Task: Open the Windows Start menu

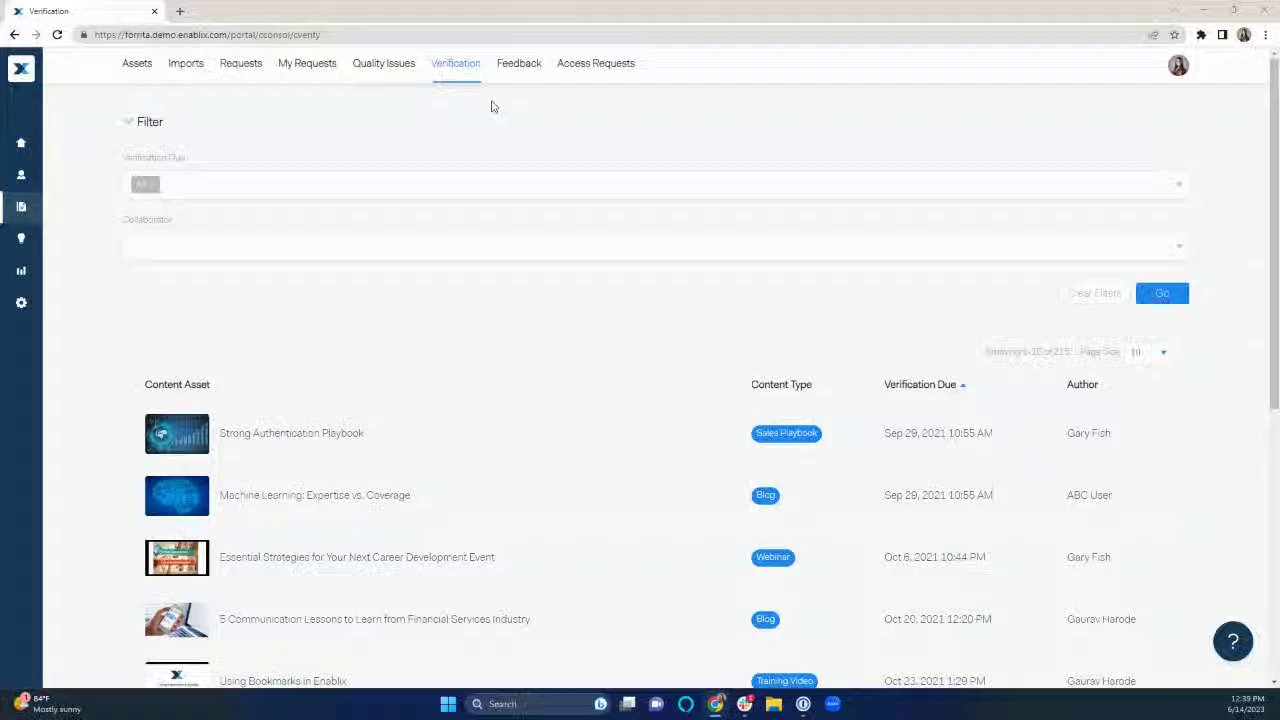Action: 448,704
